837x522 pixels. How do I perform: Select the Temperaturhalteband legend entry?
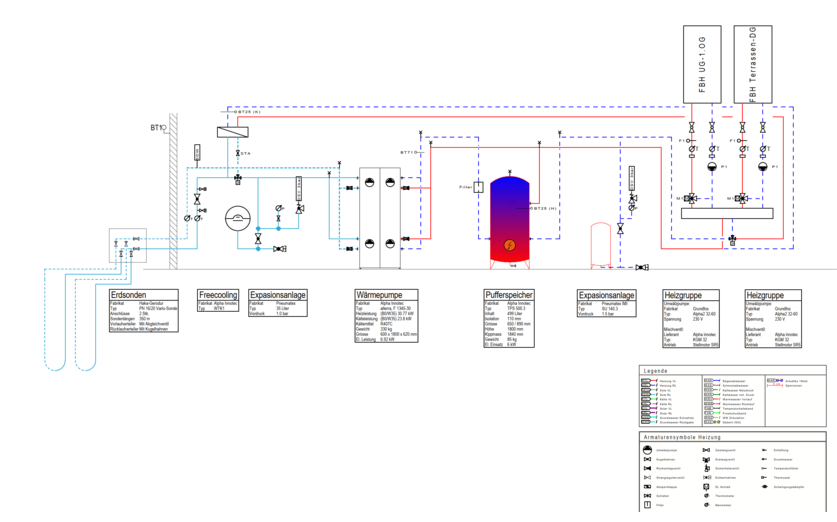tap(729, 408)
